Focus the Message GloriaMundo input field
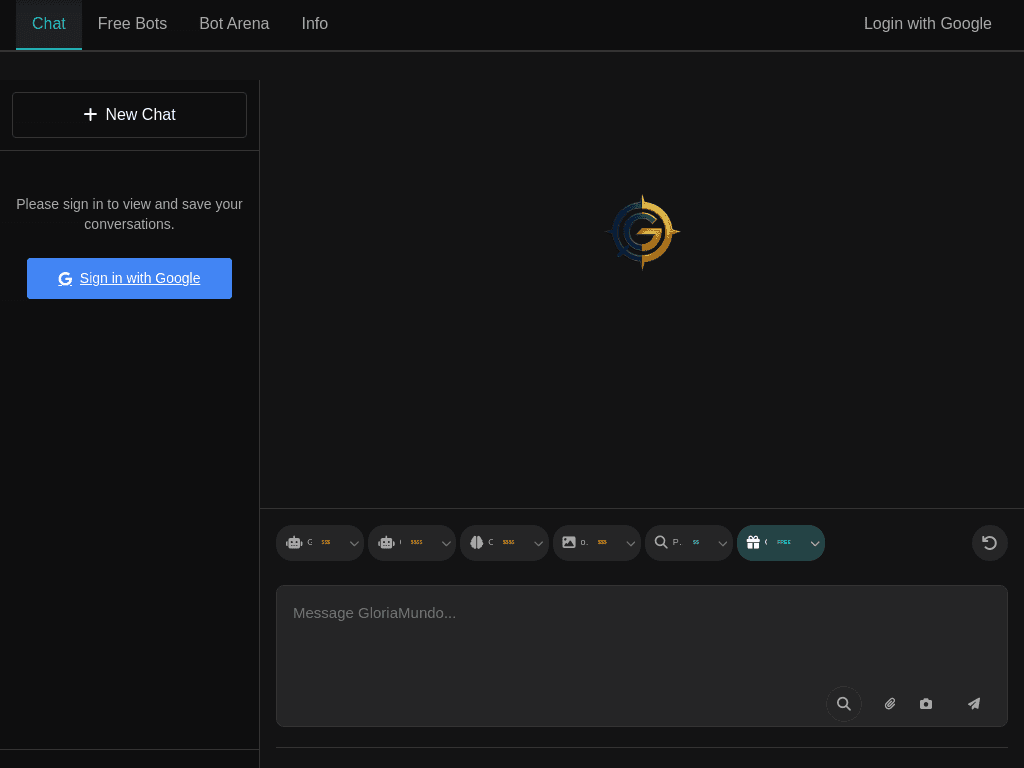Image resolution: width=1024 pixels, height=768 pixels. tap(641, 656)
